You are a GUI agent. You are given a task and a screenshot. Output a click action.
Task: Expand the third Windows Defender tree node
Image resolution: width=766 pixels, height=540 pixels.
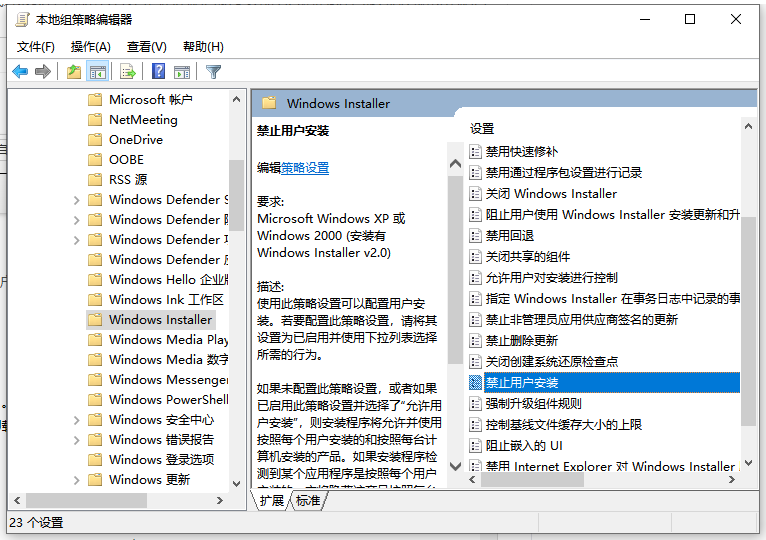[76, 240]
